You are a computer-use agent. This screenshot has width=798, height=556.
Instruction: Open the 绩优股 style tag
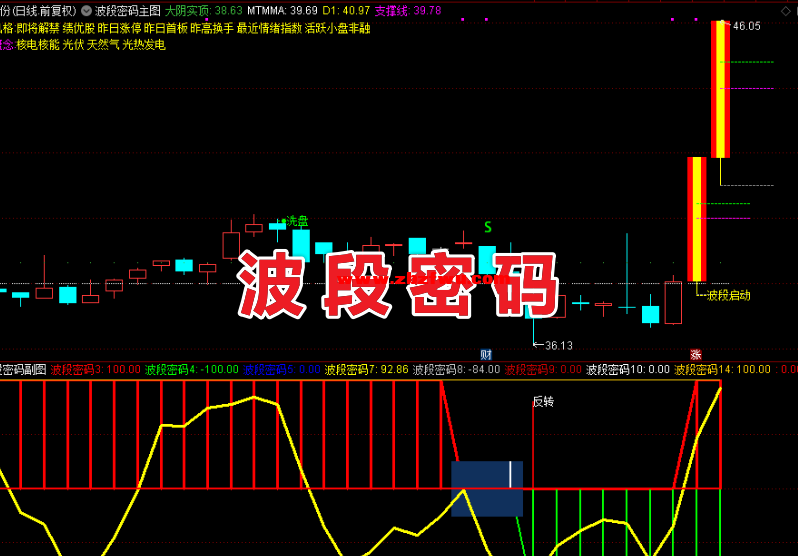pyautogui.click(x=78, y=29)
